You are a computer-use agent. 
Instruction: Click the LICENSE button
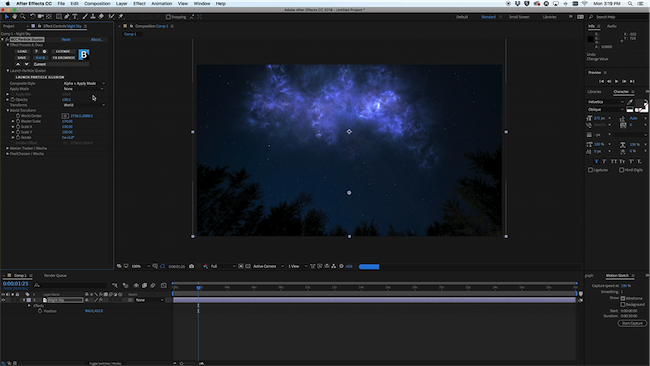63,51
